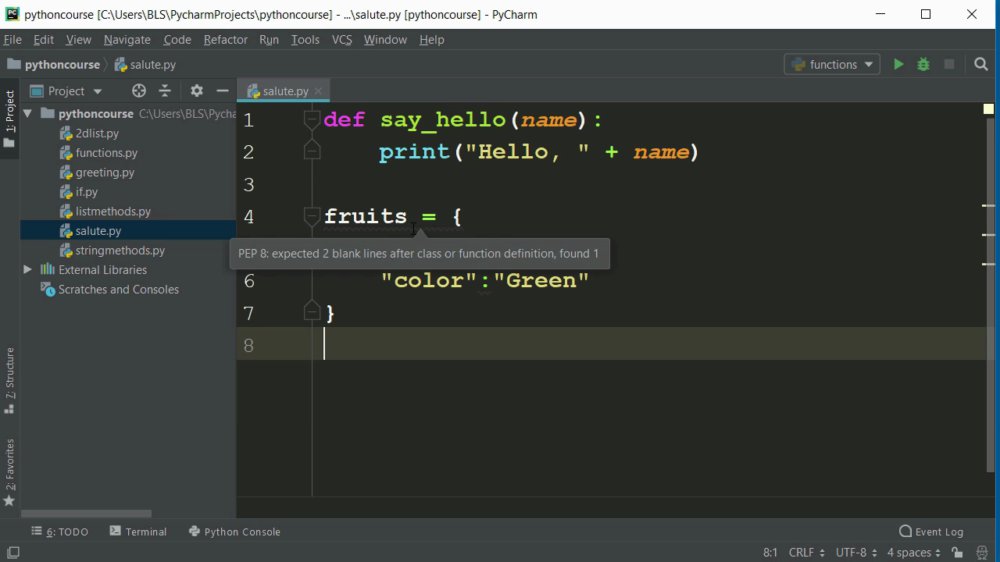Image resolution: width=1000 pixels, height=562 pixels.
Task: Open the Navigate menu
Action: point(127,40)
